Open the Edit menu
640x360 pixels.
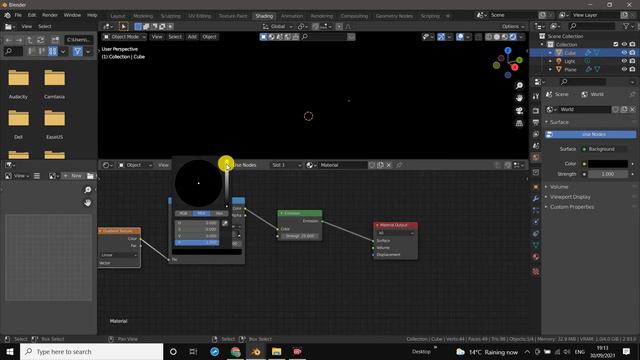[x=32, y=15]
